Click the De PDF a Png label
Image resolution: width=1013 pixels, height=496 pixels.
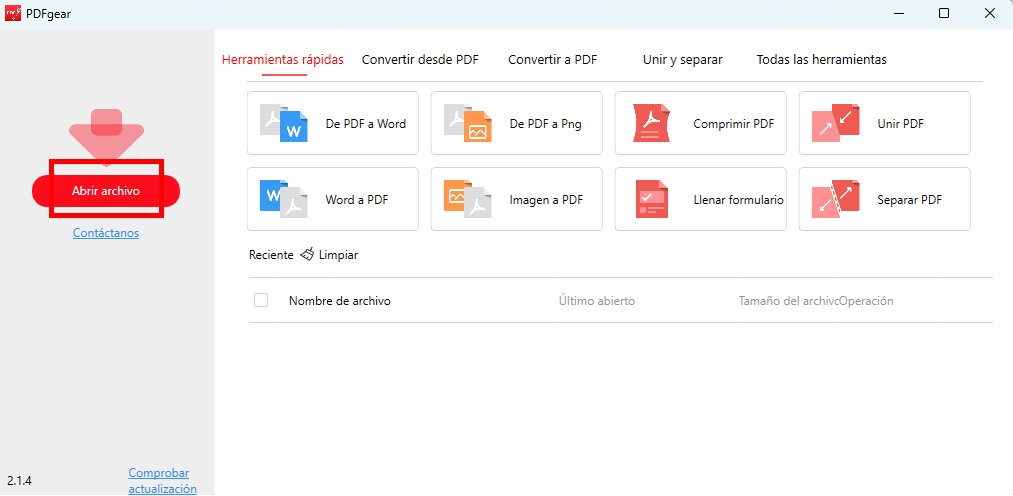(x=545, y=124)
